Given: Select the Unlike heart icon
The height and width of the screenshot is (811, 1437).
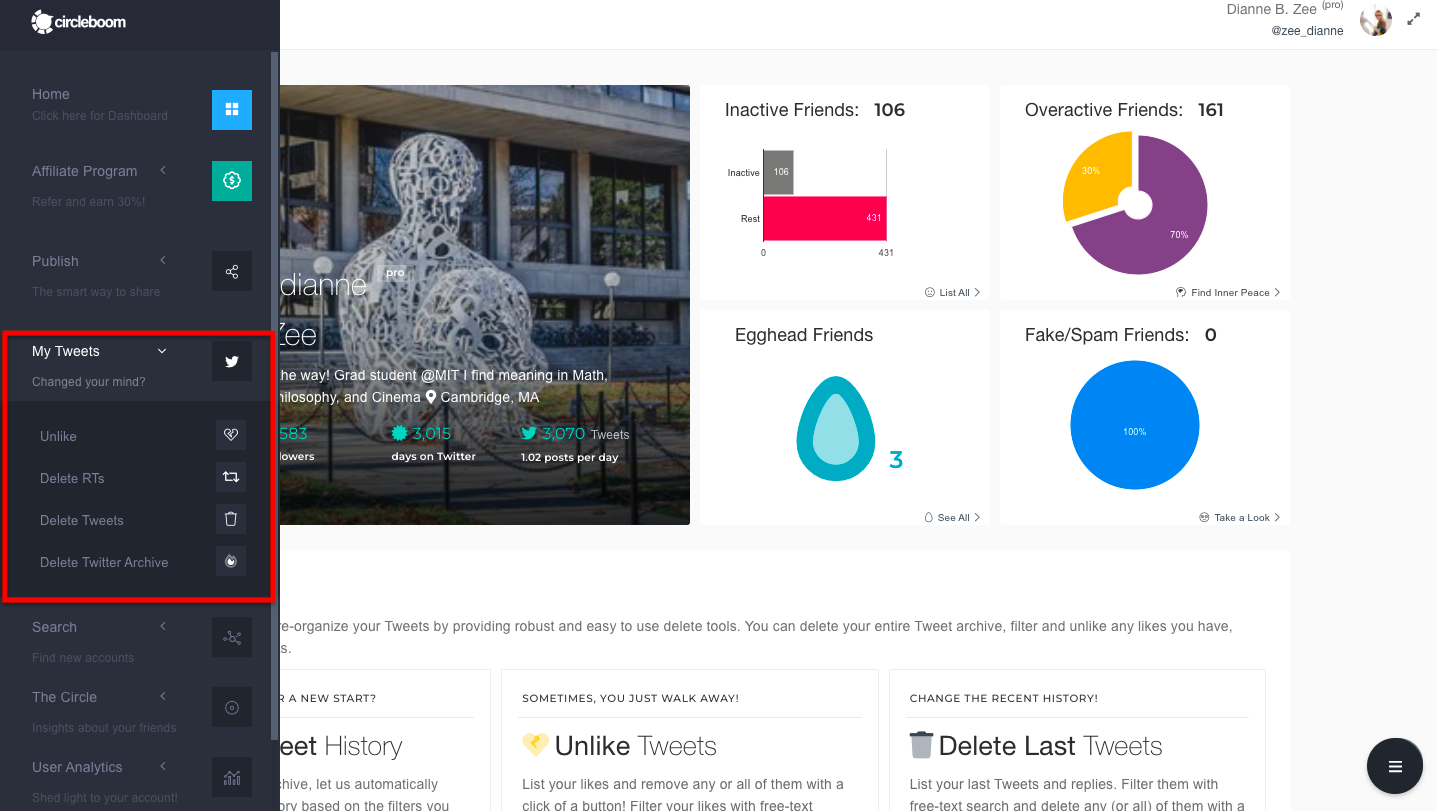Looking at the screenshot, I should tap(231, 434).
